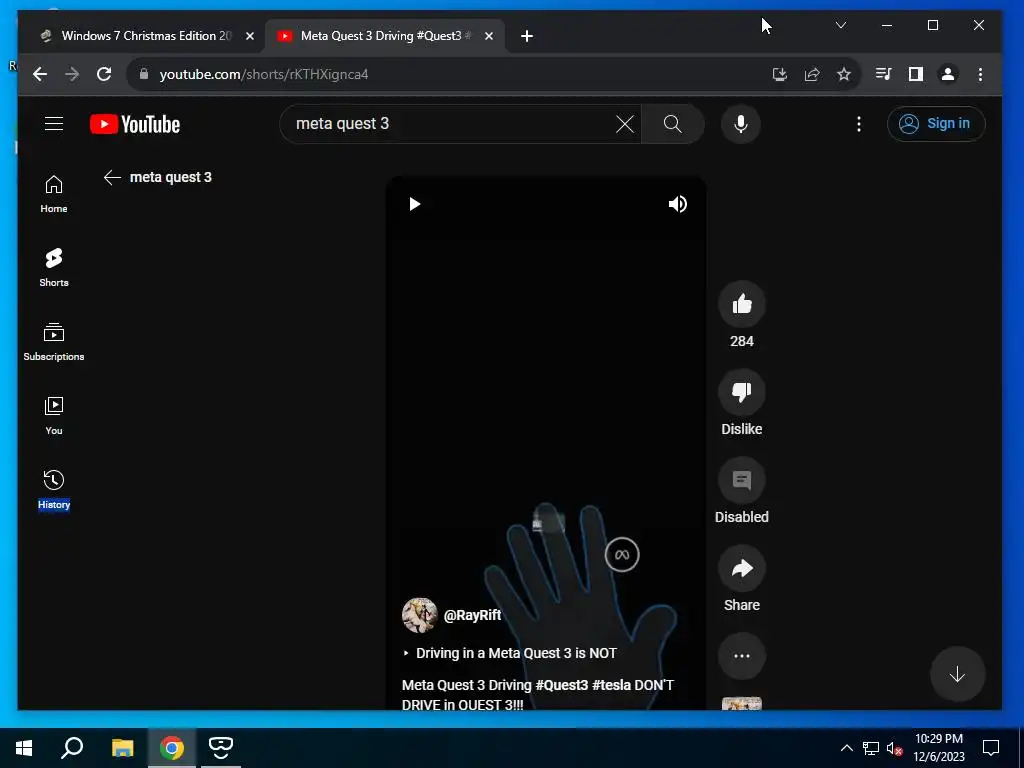Image resolution: width=1024 pixels, height=768 pixels.
Task: Click the Disabled comments button
Action: pyautogui.click(x=742, y=481)
